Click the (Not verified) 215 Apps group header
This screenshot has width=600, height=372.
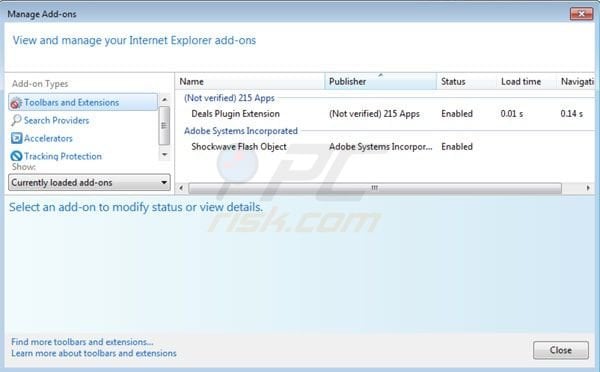click(x=229, y=98)
